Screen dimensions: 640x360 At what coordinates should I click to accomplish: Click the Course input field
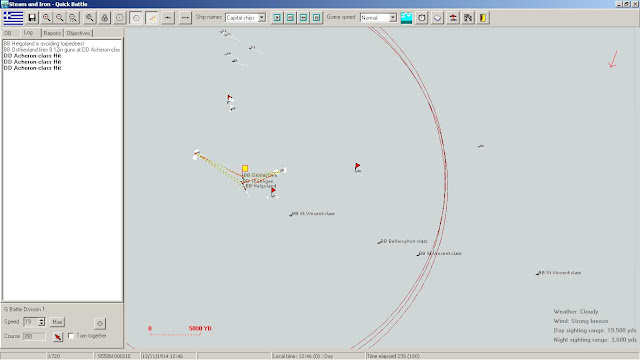[34, 336]
